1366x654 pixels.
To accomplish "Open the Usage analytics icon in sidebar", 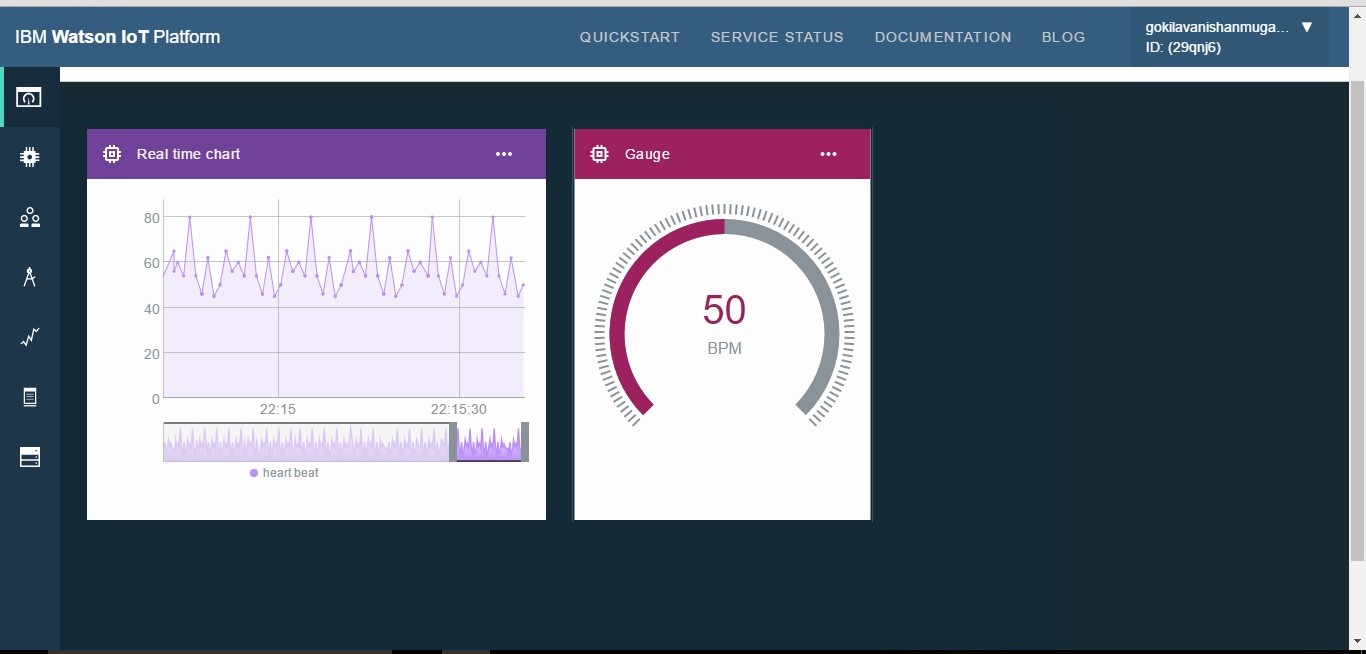I will click(29, 337).
